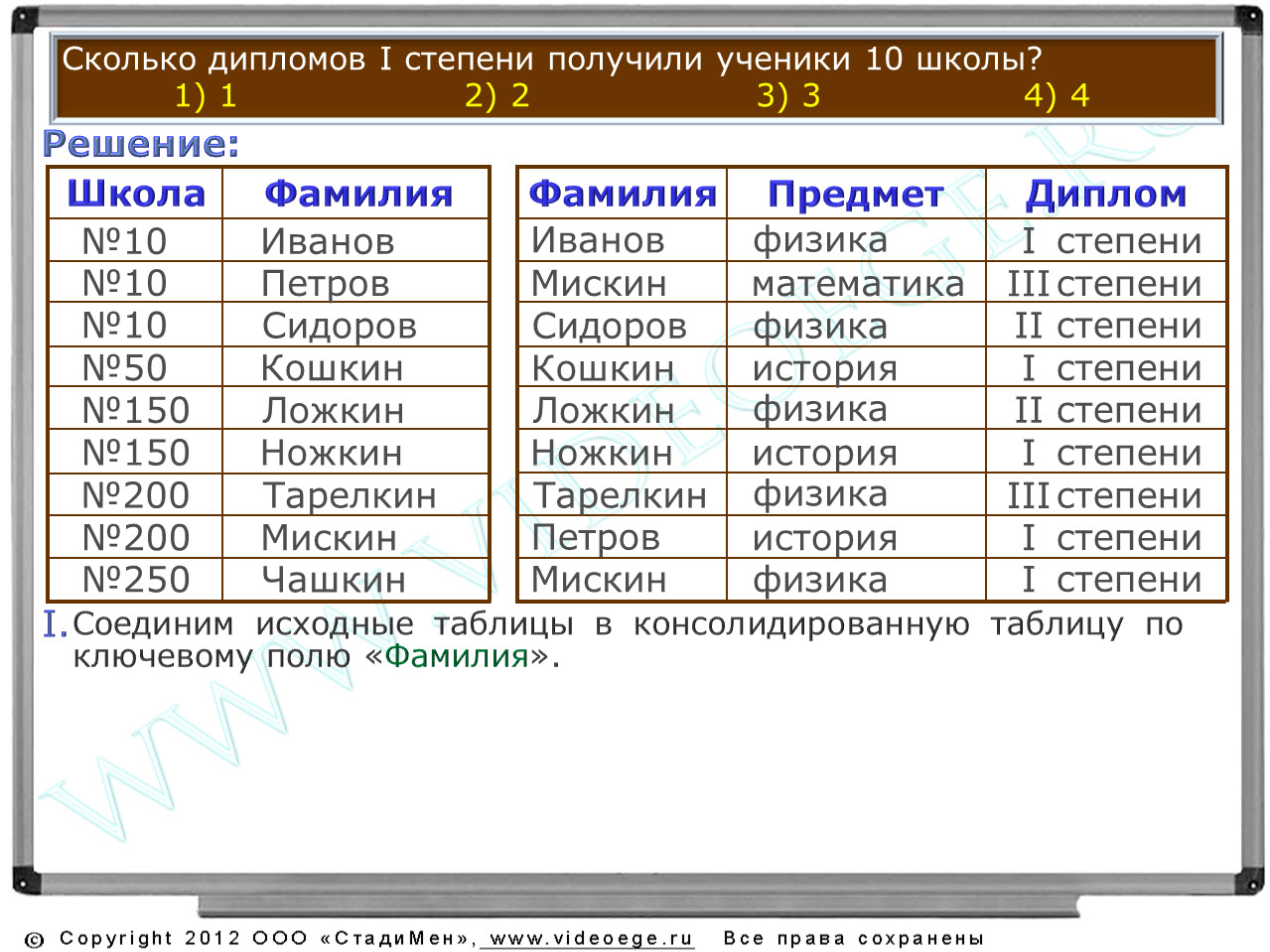The width and height of the screenshot is (1270, 952).
Task: Click the "№200" cell beside Мискин
Action: coord(135,538)
